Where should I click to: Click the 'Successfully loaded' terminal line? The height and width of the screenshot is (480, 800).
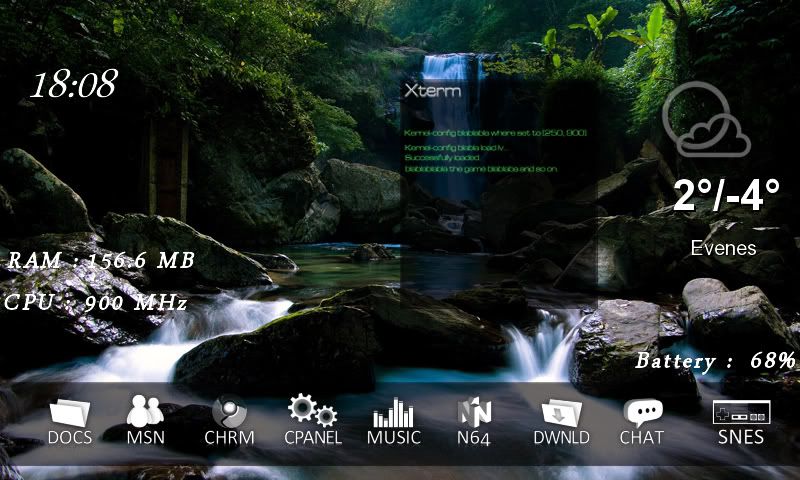coord(446,160)
